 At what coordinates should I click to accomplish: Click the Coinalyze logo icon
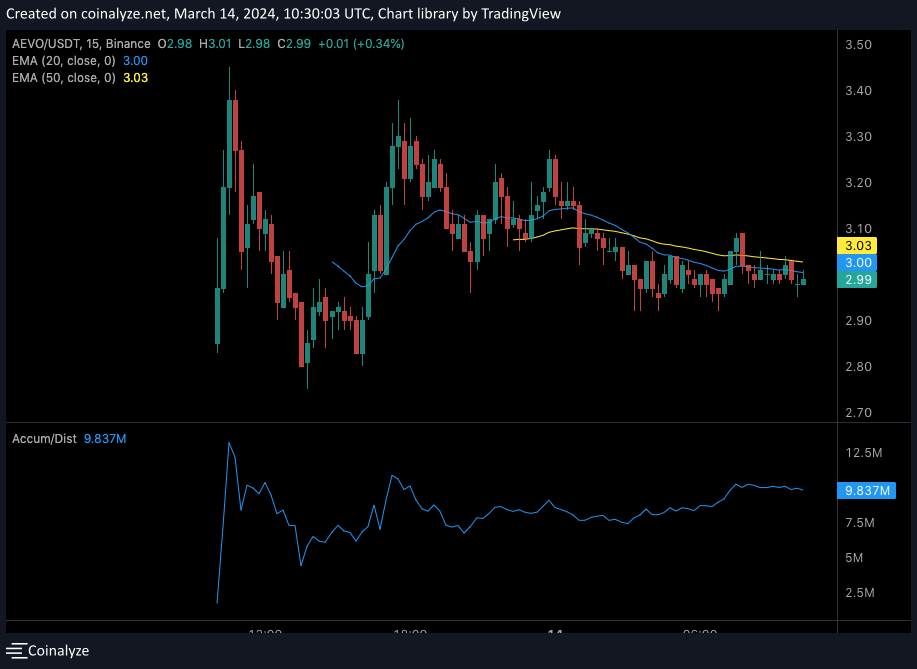tap(16, 651)
